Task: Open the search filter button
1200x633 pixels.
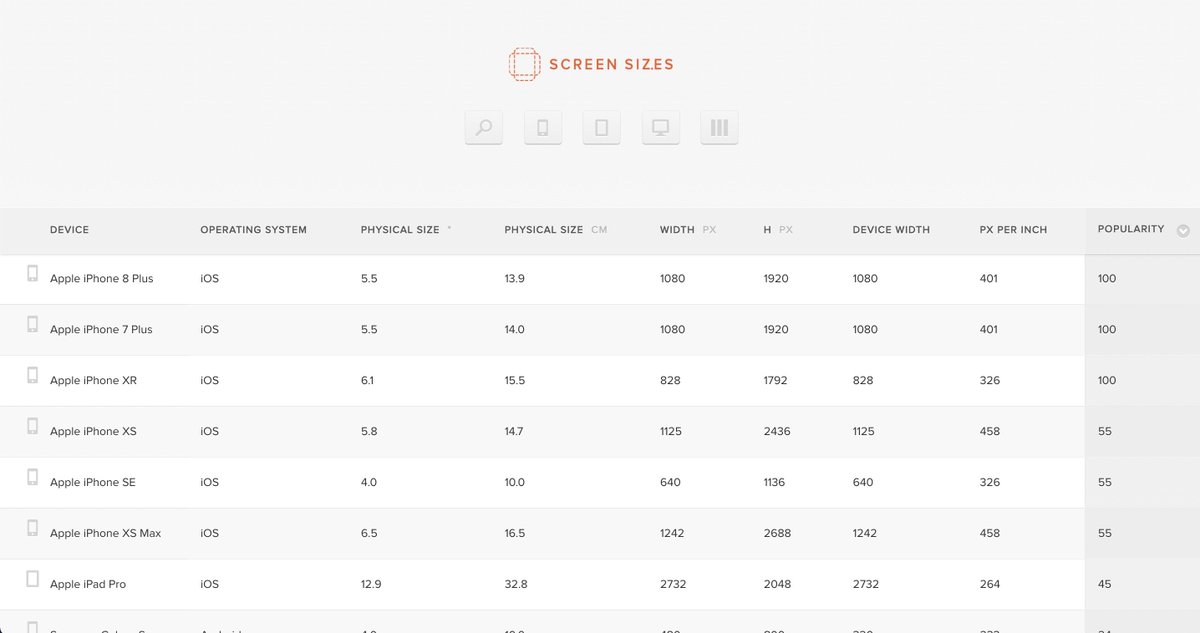Action: point(484,127)
